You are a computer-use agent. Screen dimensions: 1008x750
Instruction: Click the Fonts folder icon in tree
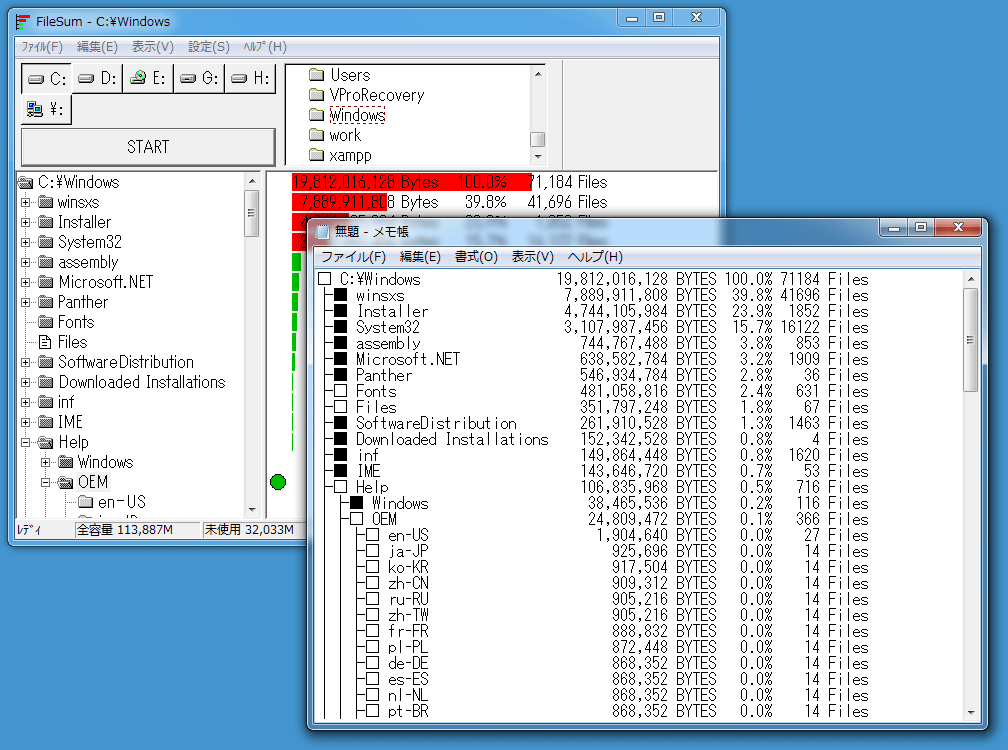coord(46,322)
